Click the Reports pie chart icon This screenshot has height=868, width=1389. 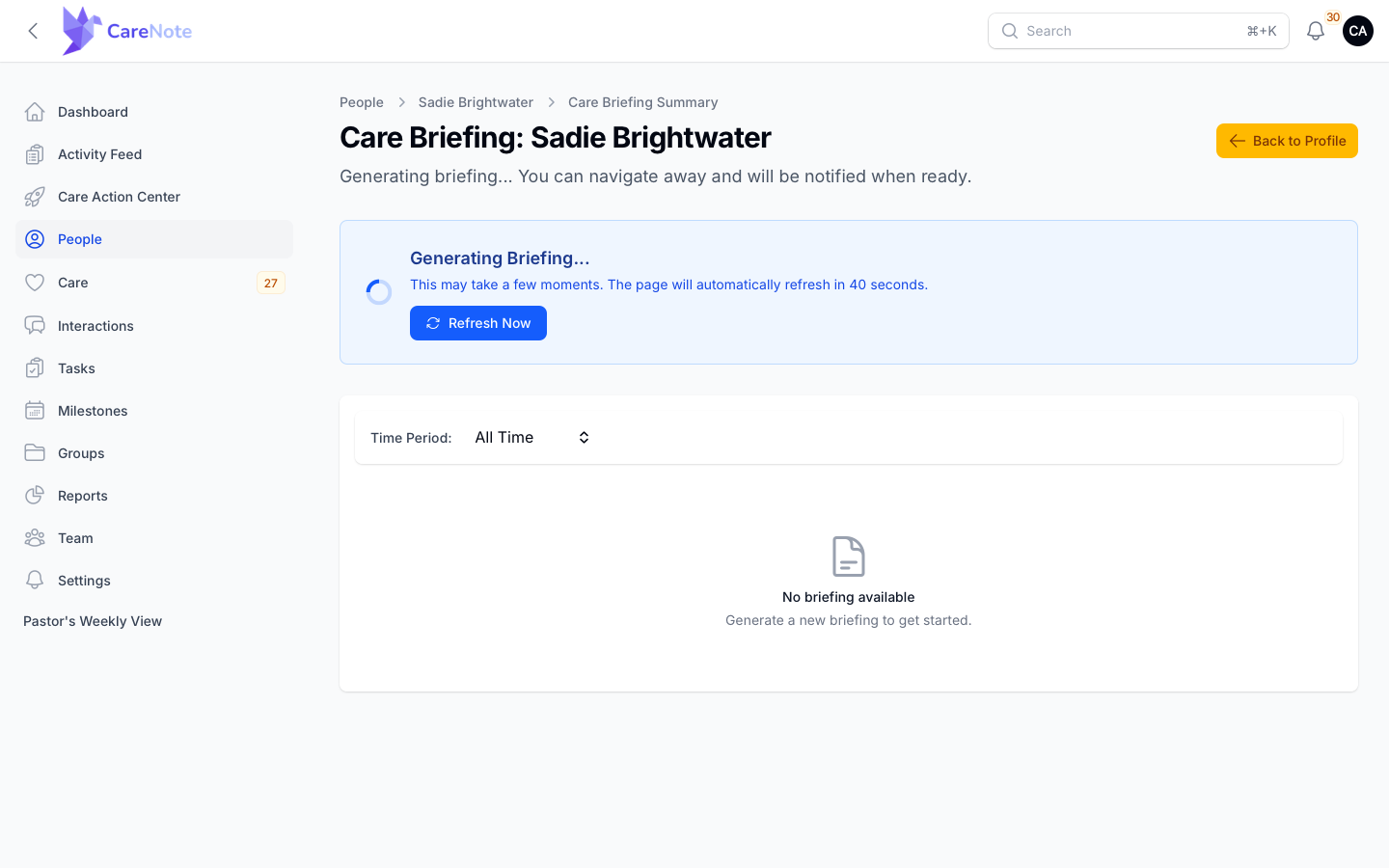click(35, 496)
